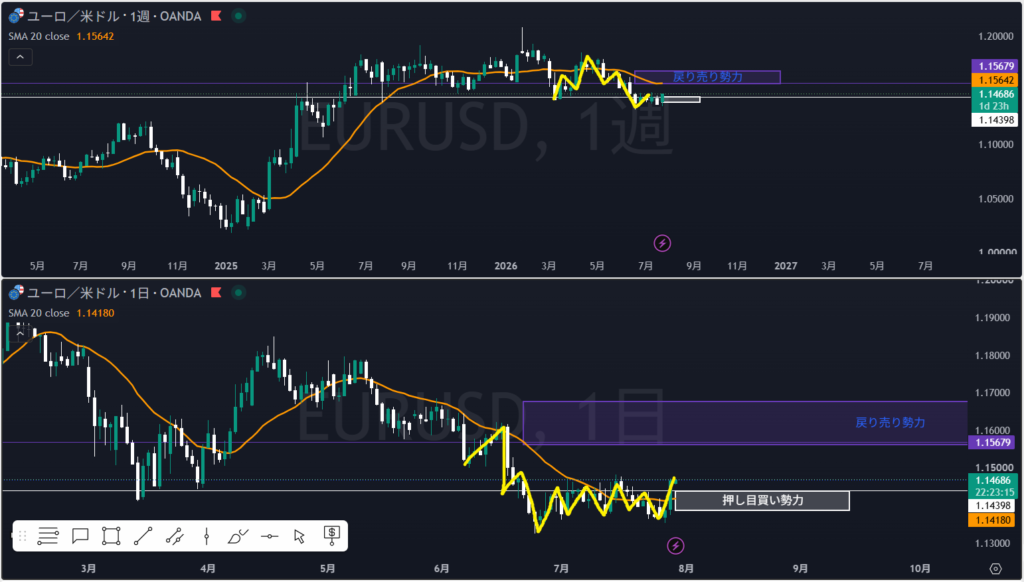Select the 戻り売り勢力 rectangle on daily chart
Screen dimensions: 1024x582
tap(744, 423)
